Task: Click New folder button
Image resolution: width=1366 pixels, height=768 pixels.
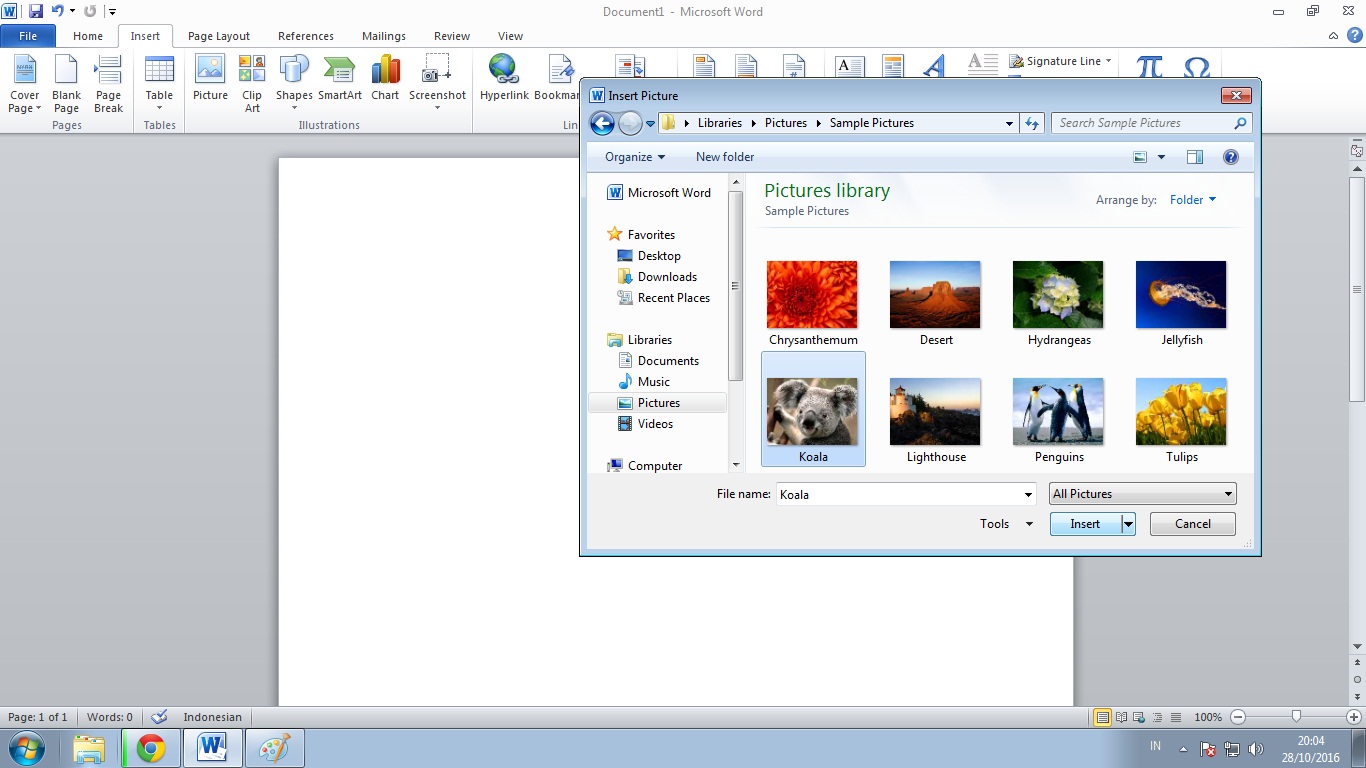Action: (x=725, y=157)
